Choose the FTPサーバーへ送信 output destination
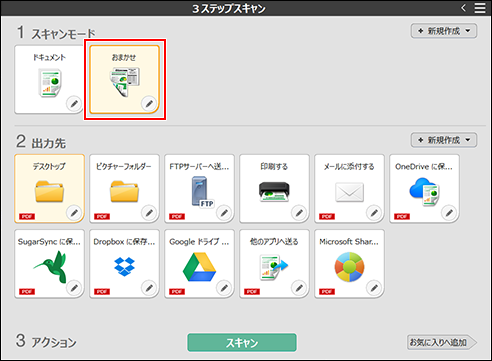492x361 pixels. (199, 188)
